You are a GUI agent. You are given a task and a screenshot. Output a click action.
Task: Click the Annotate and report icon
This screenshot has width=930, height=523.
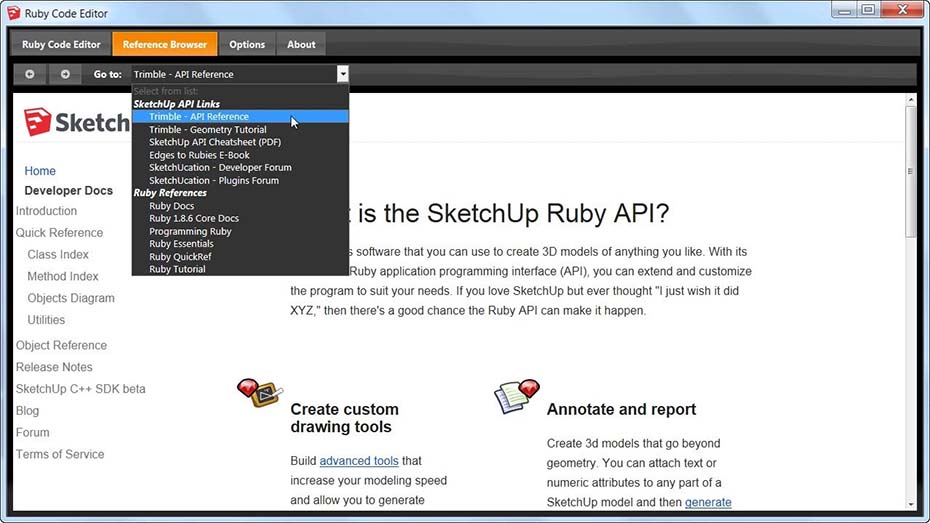coord(517,396)
